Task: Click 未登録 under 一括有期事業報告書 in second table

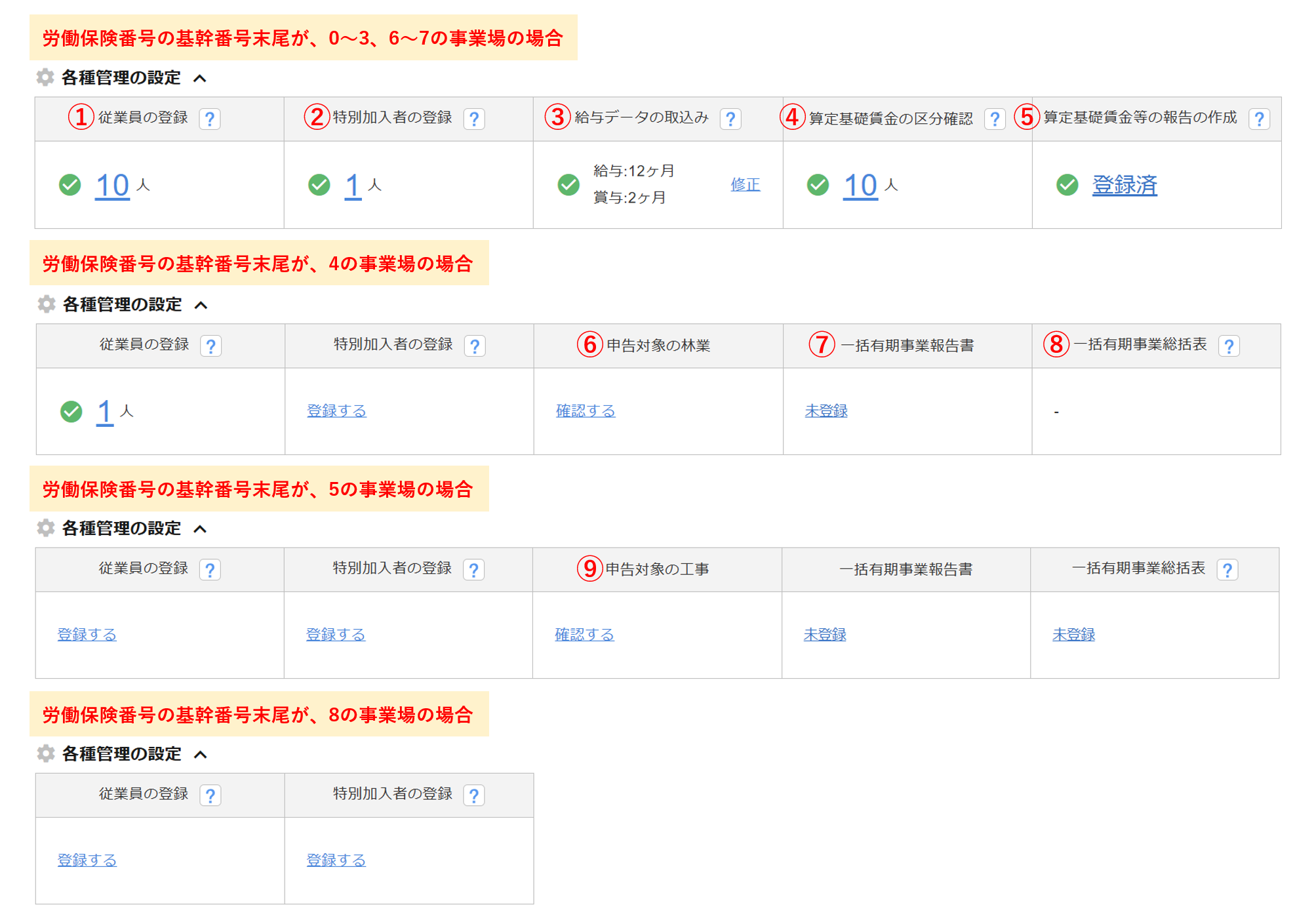Action: point(826,411)
